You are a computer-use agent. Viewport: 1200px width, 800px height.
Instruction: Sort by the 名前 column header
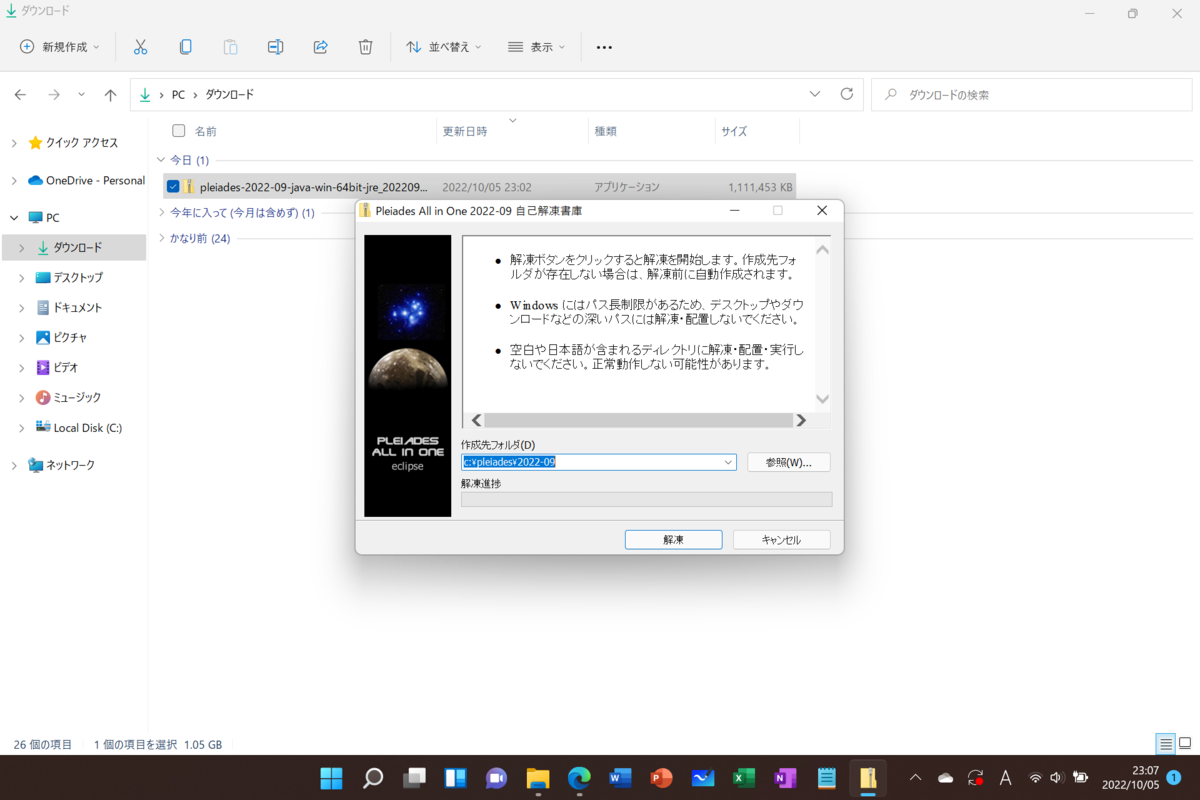(x=205, y=131)
